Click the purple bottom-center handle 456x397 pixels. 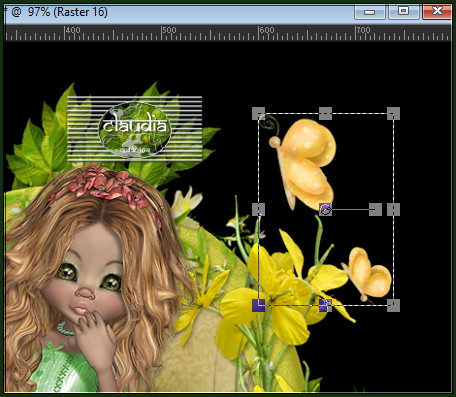pyautogui.click(x=326, y=305)
